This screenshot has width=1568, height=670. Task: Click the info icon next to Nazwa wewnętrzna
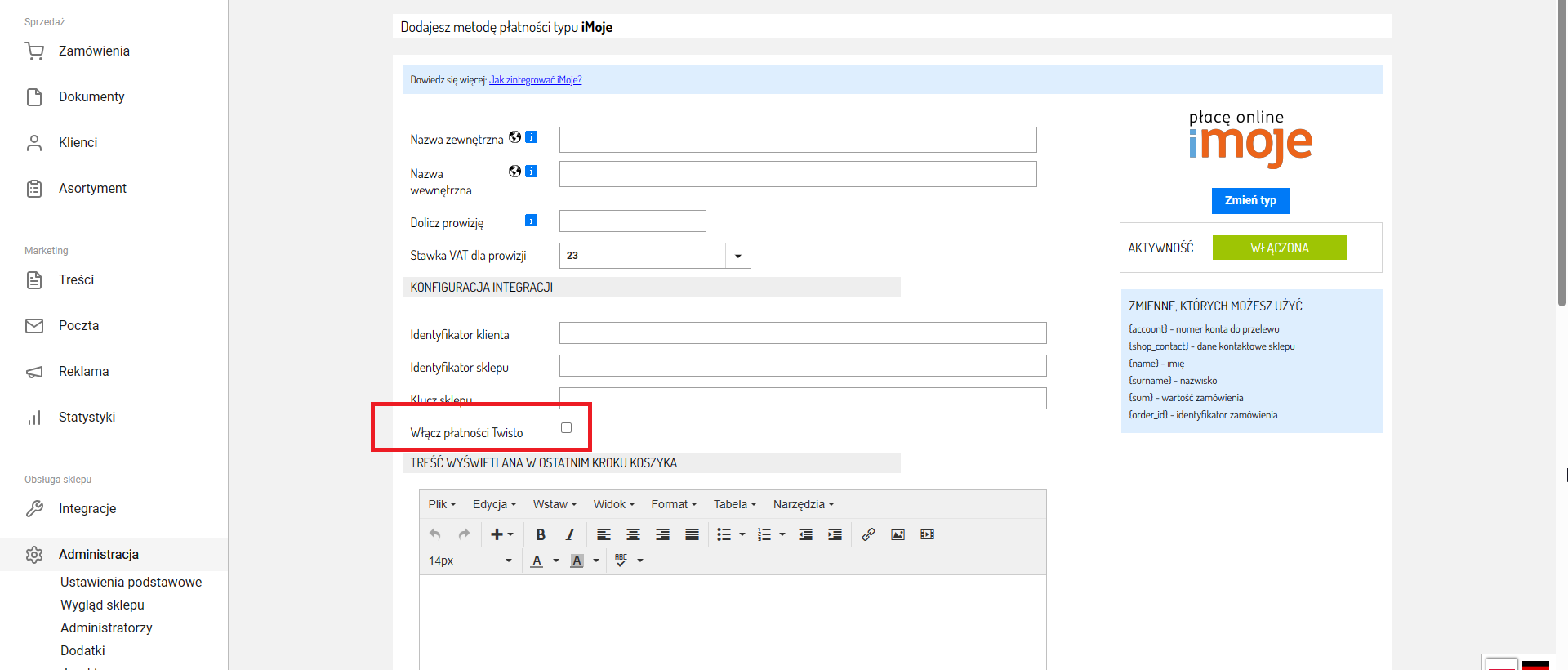(532, 172)
